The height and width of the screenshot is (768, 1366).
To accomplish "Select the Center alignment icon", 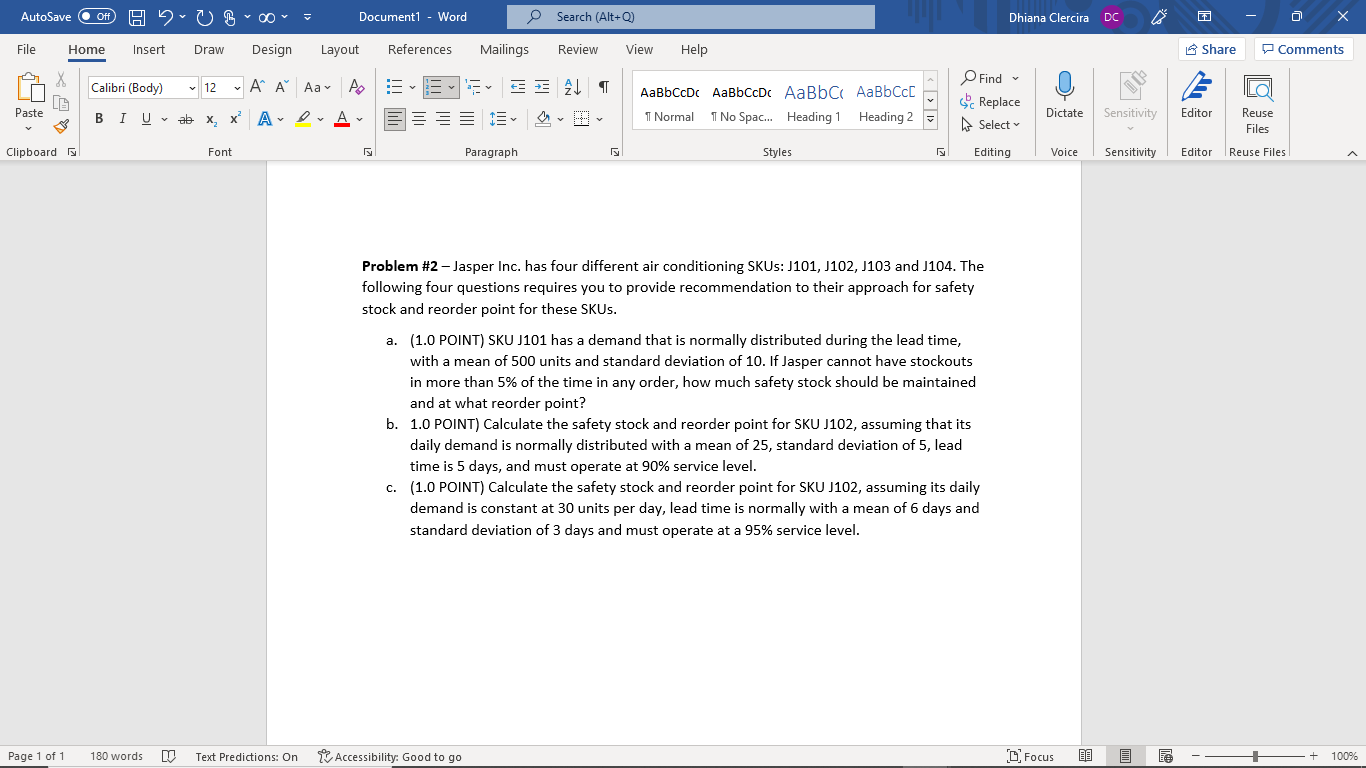I will tap(419, 119).
